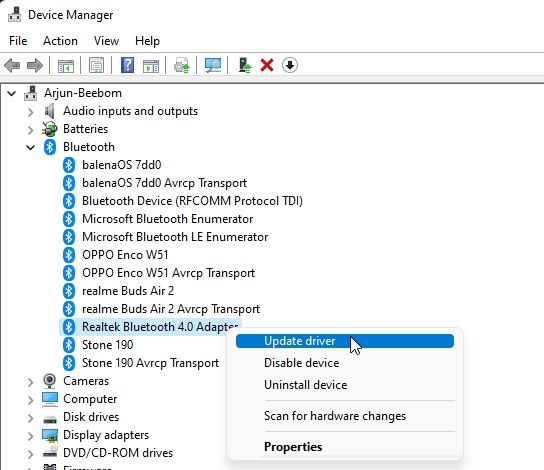The width and height of the screenshot is (544, 470).
Task: Click the Display adapters icon
Action: coord(50,435)
